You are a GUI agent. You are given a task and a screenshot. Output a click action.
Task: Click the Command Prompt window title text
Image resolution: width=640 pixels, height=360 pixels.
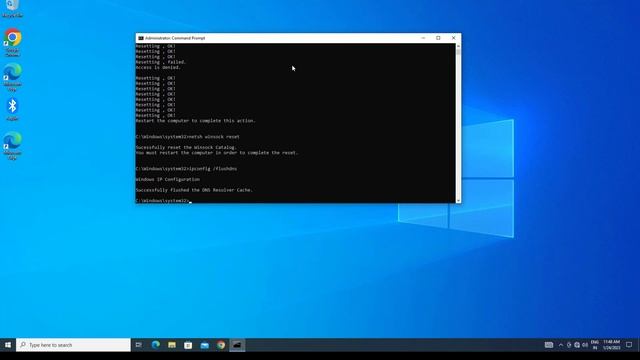pyautogui.click(x=175, y=38)
